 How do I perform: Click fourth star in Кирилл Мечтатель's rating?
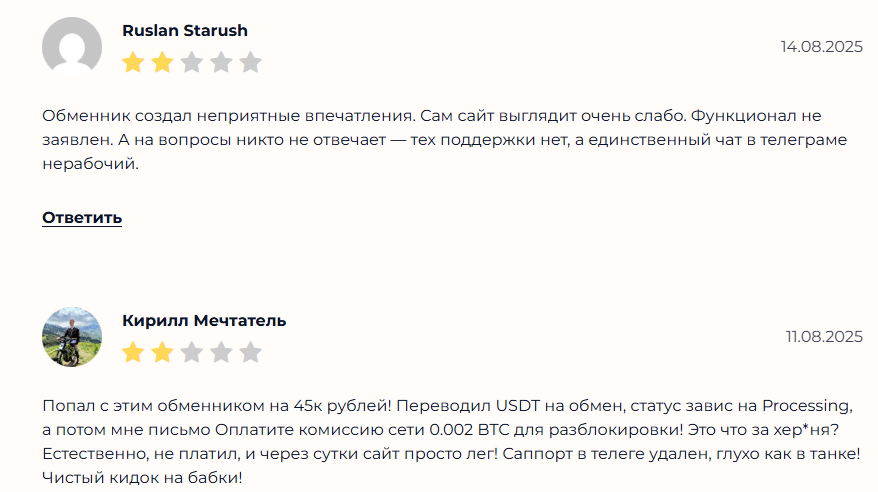pos(221,353)
